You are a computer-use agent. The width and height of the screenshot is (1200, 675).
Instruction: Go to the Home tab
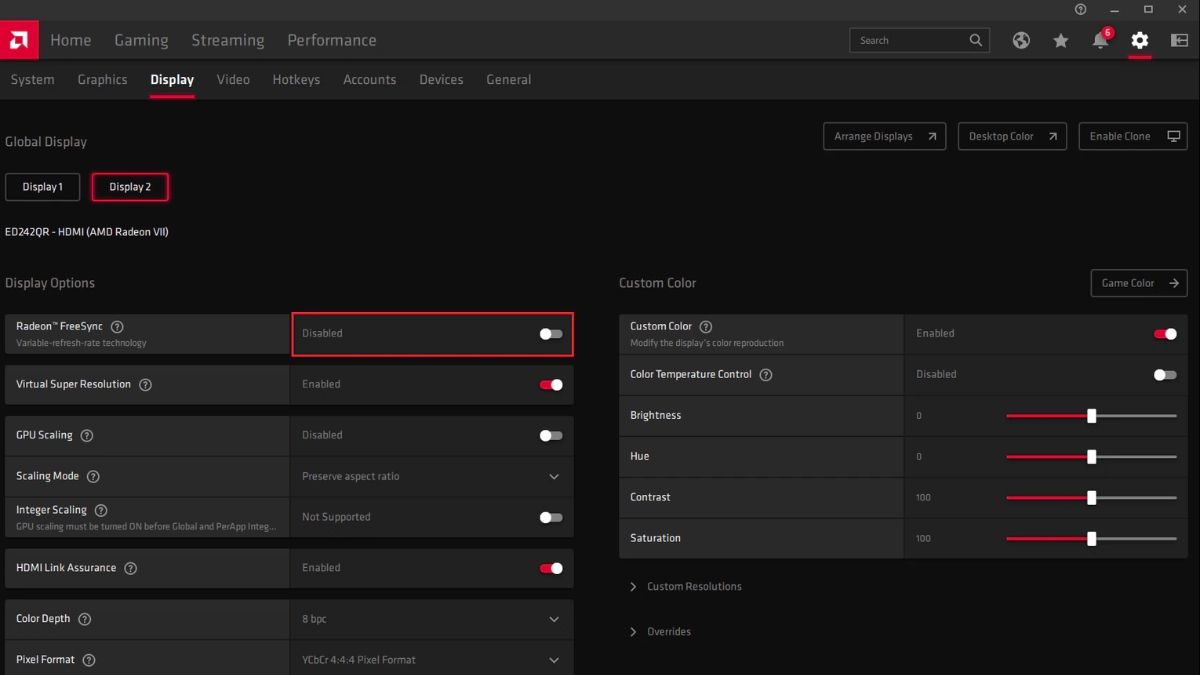(x=71, y=40)
